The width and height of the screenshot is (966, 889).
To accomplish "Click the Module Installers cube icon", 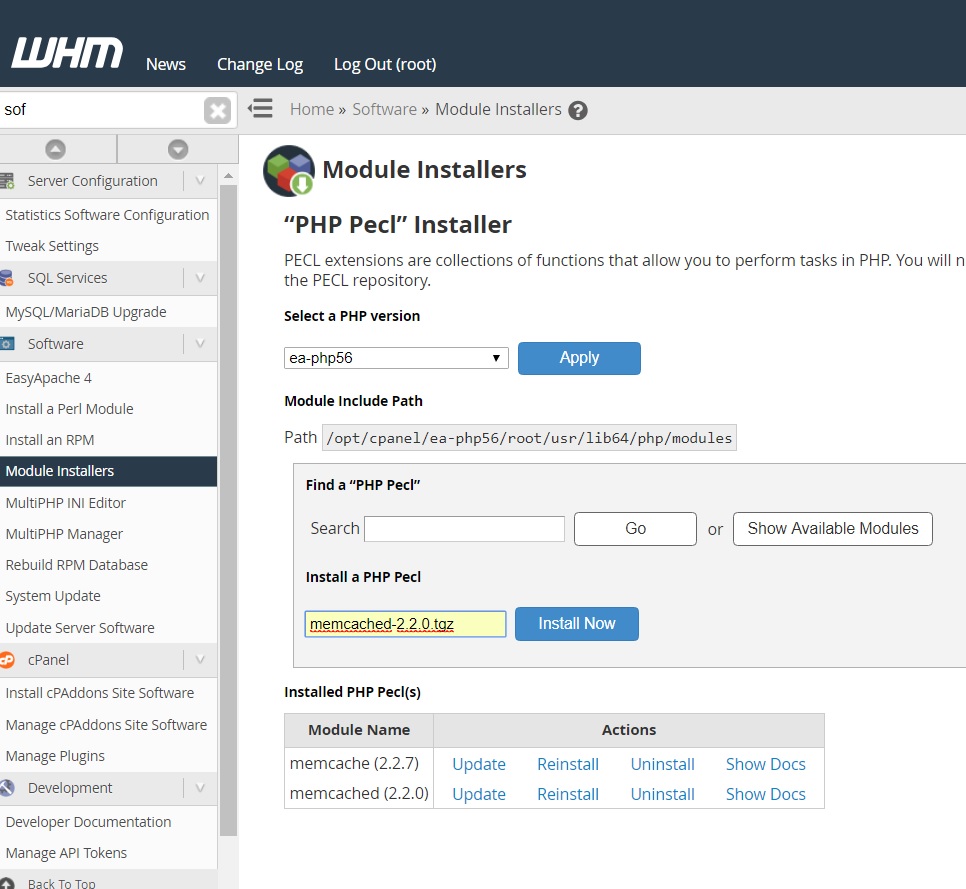I will coord(289,171).
